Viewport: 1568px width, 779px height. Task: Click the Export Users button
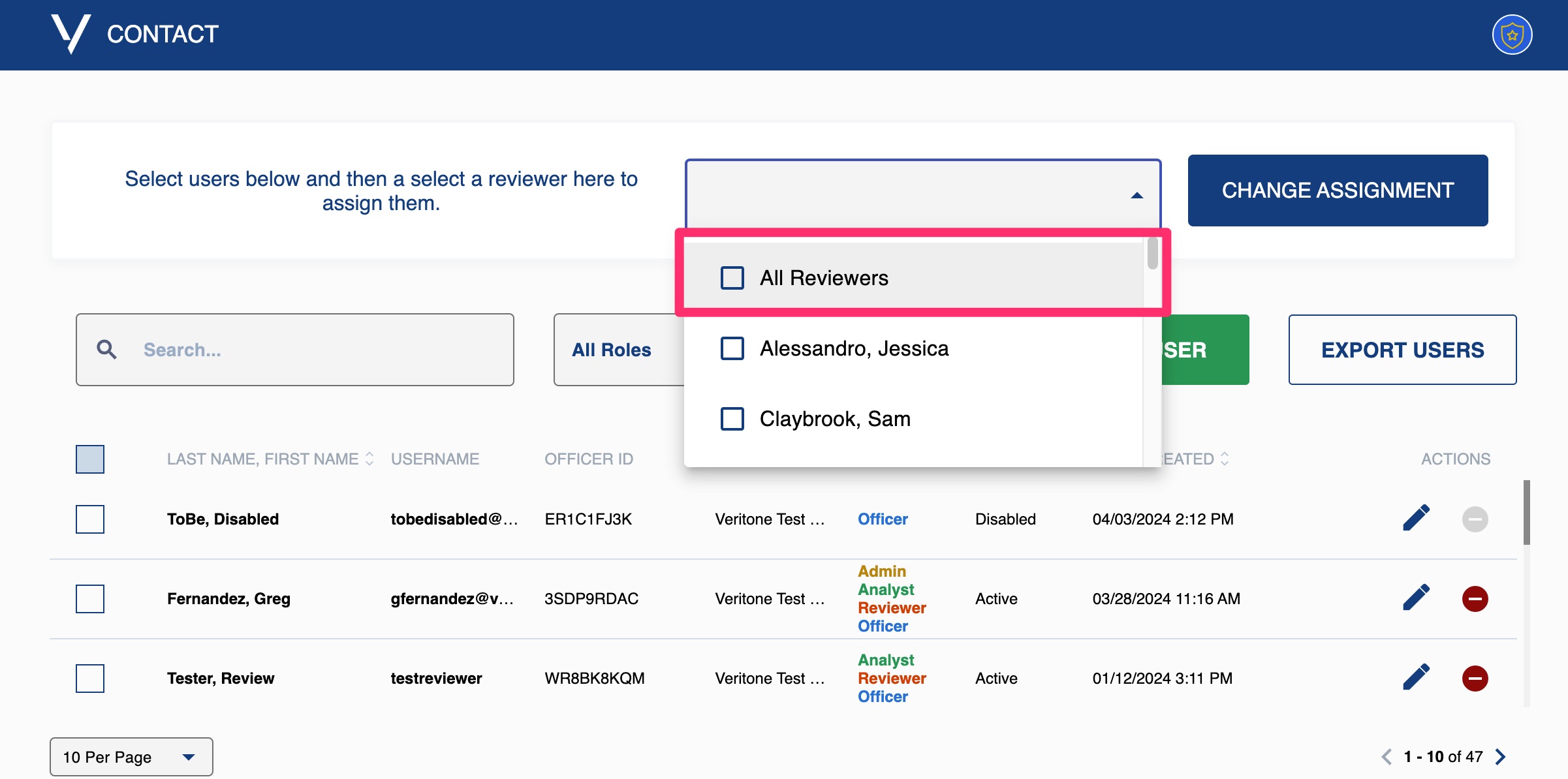[x=1402, y=350]
